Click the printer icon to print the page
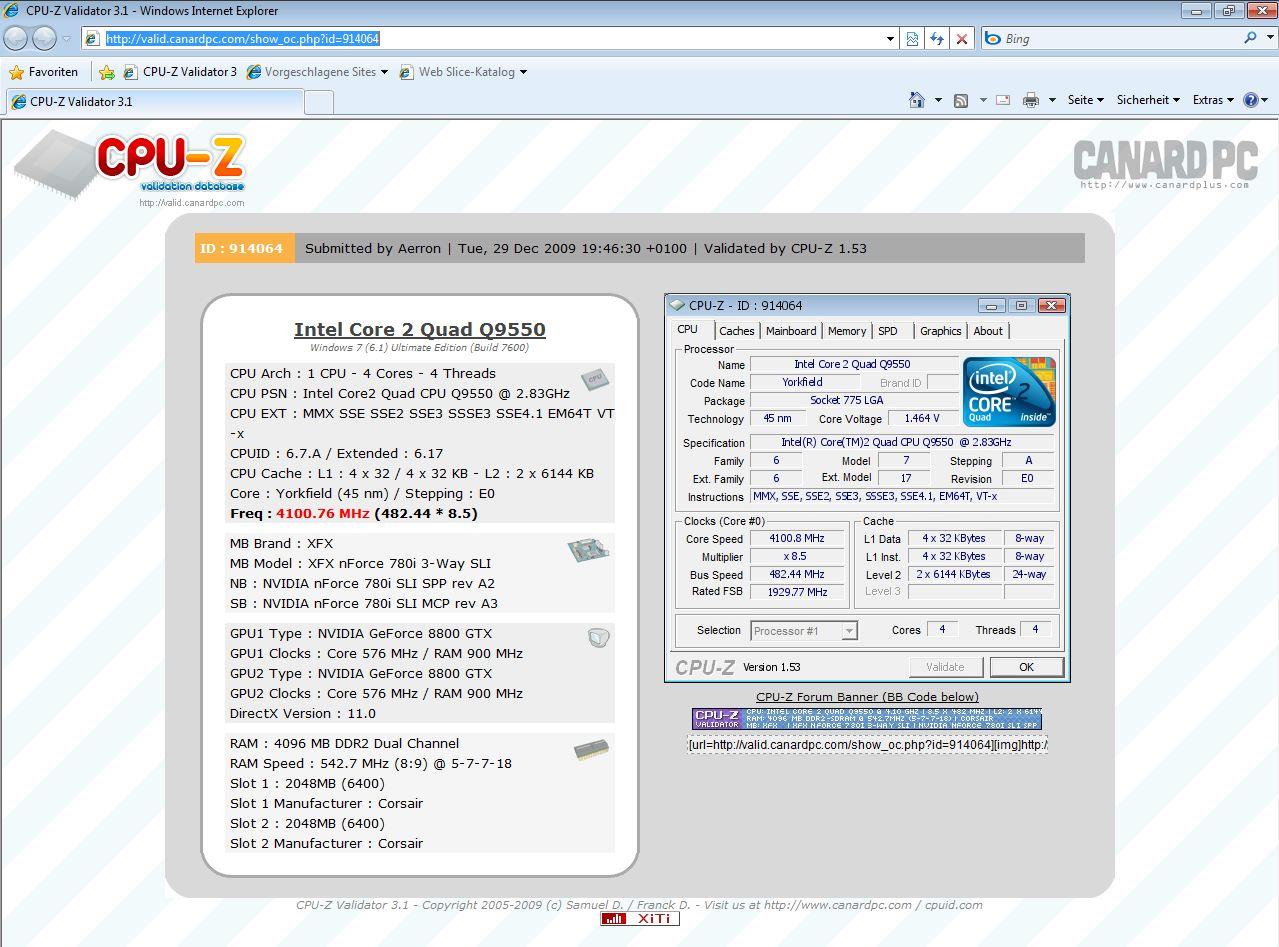 (1031, 100)
